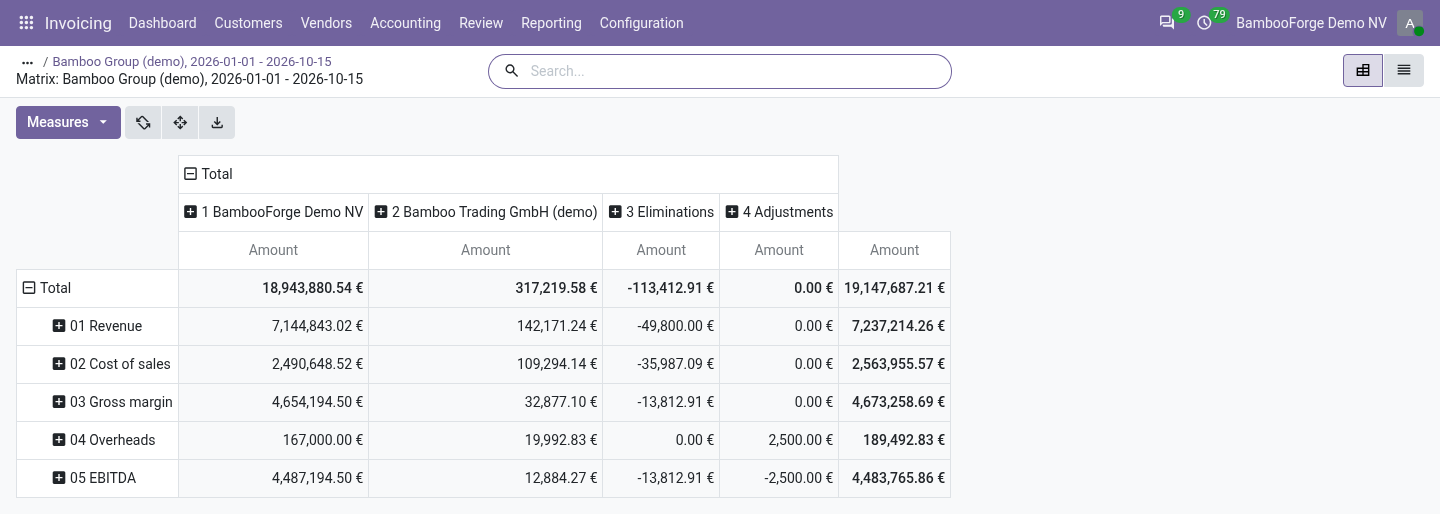1440x514 pixels.
Task: Click the search magnifier icon
Action: pyautogui.click(x=511, y=71)
